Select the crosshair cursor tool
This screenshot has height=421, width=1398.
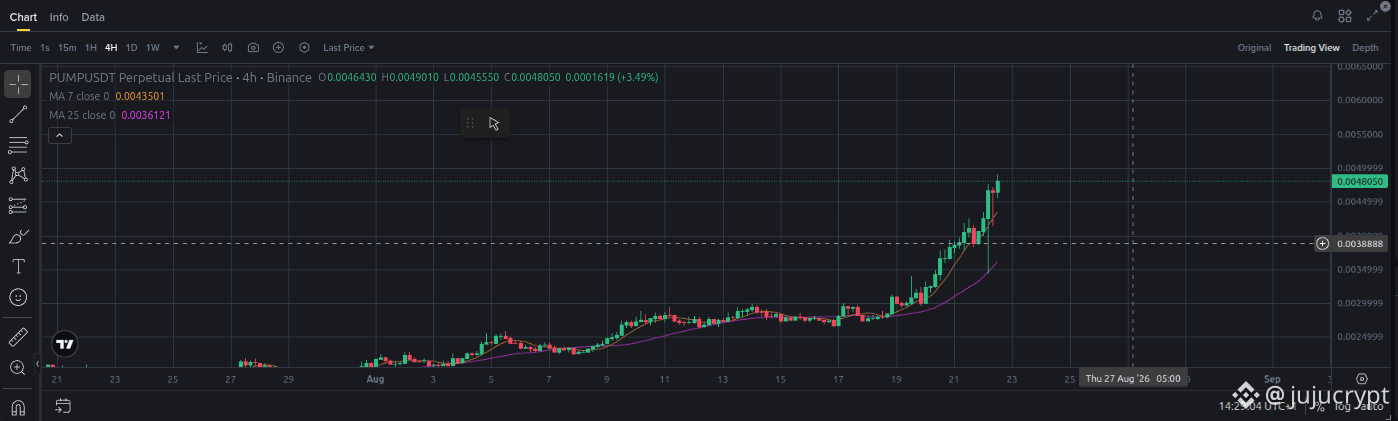(x=18, y=84)
